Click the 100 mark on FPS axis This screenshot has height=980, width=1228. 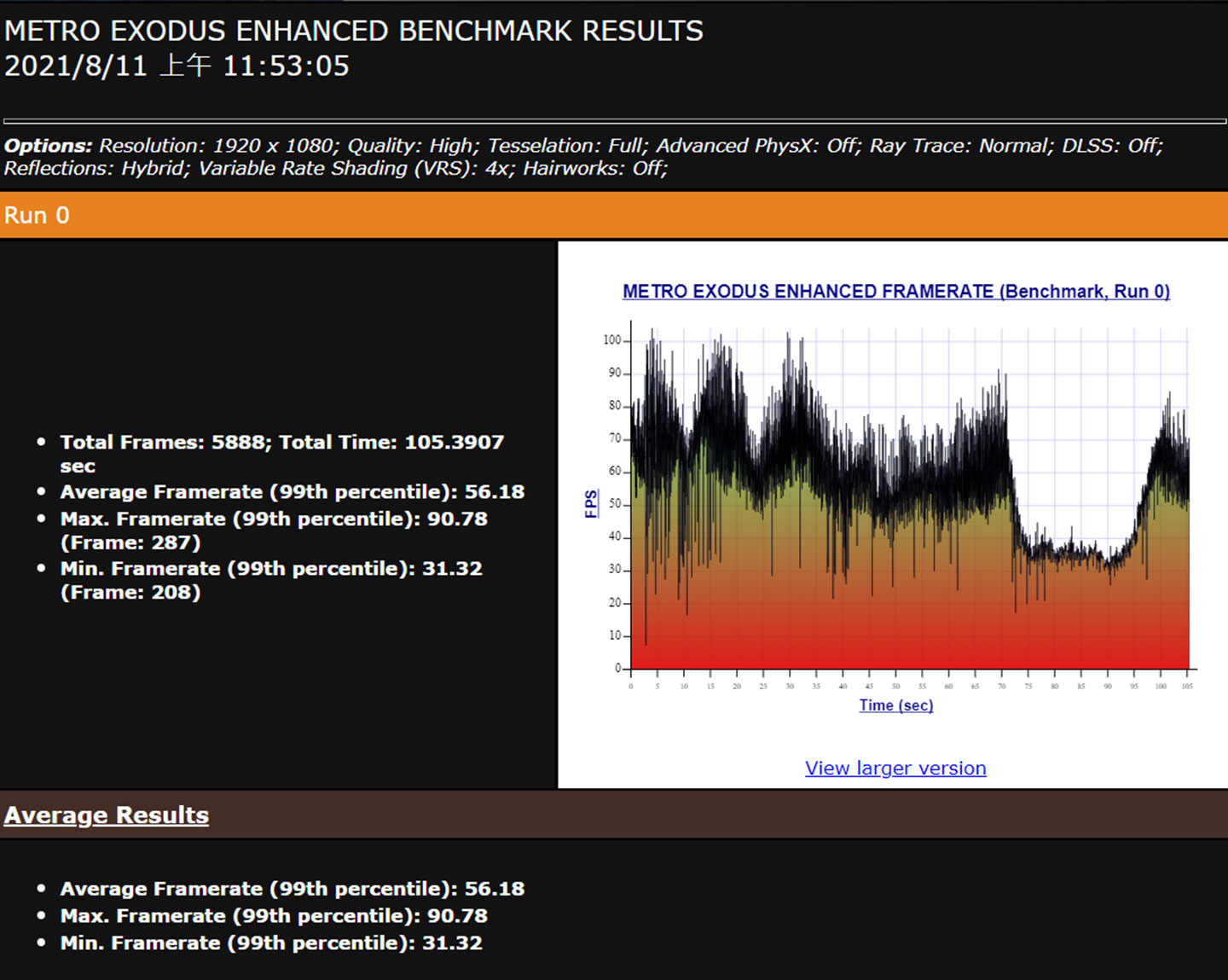611,340
